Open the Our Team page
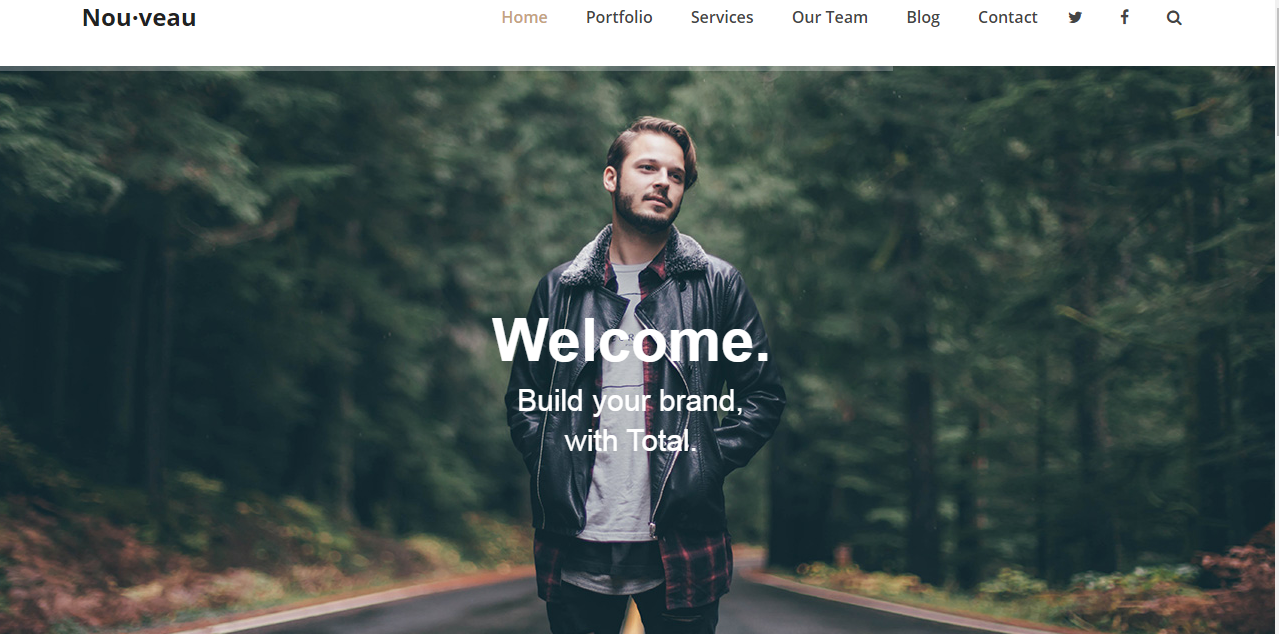This screenshot has width=1279, height=634. tap(830, 17)
